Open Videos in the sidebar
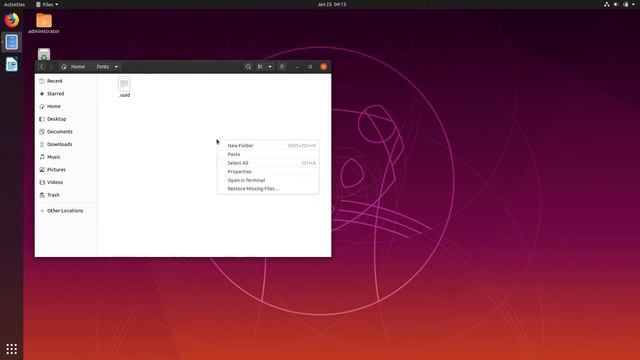 66,182
